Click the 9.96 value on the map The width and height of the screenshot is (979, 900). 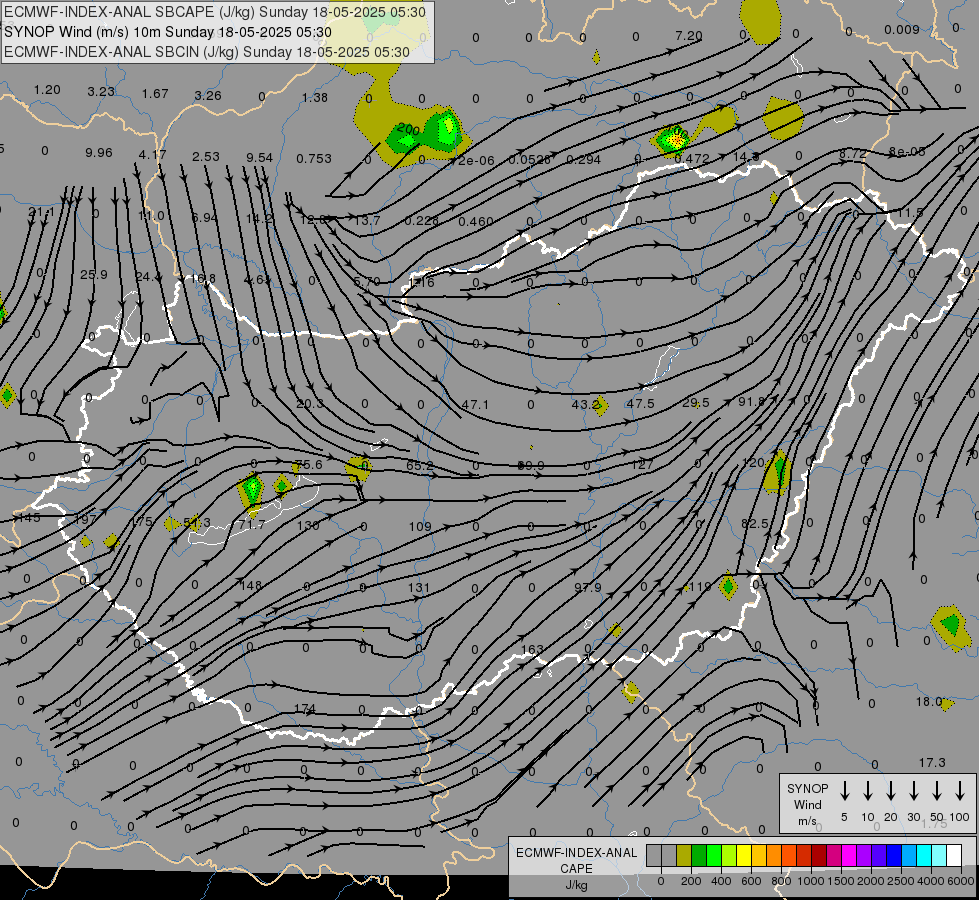[99, 152]
